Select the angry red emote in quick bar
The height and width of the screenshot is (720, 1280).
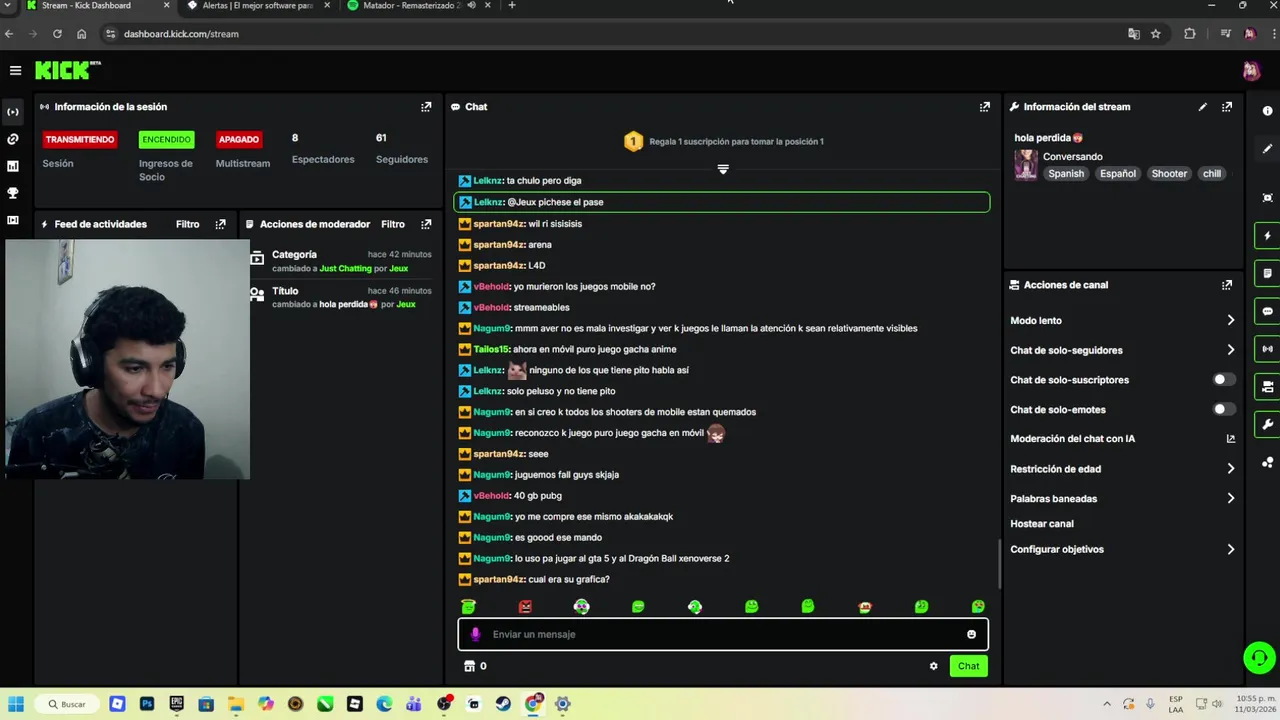point(525,606)
